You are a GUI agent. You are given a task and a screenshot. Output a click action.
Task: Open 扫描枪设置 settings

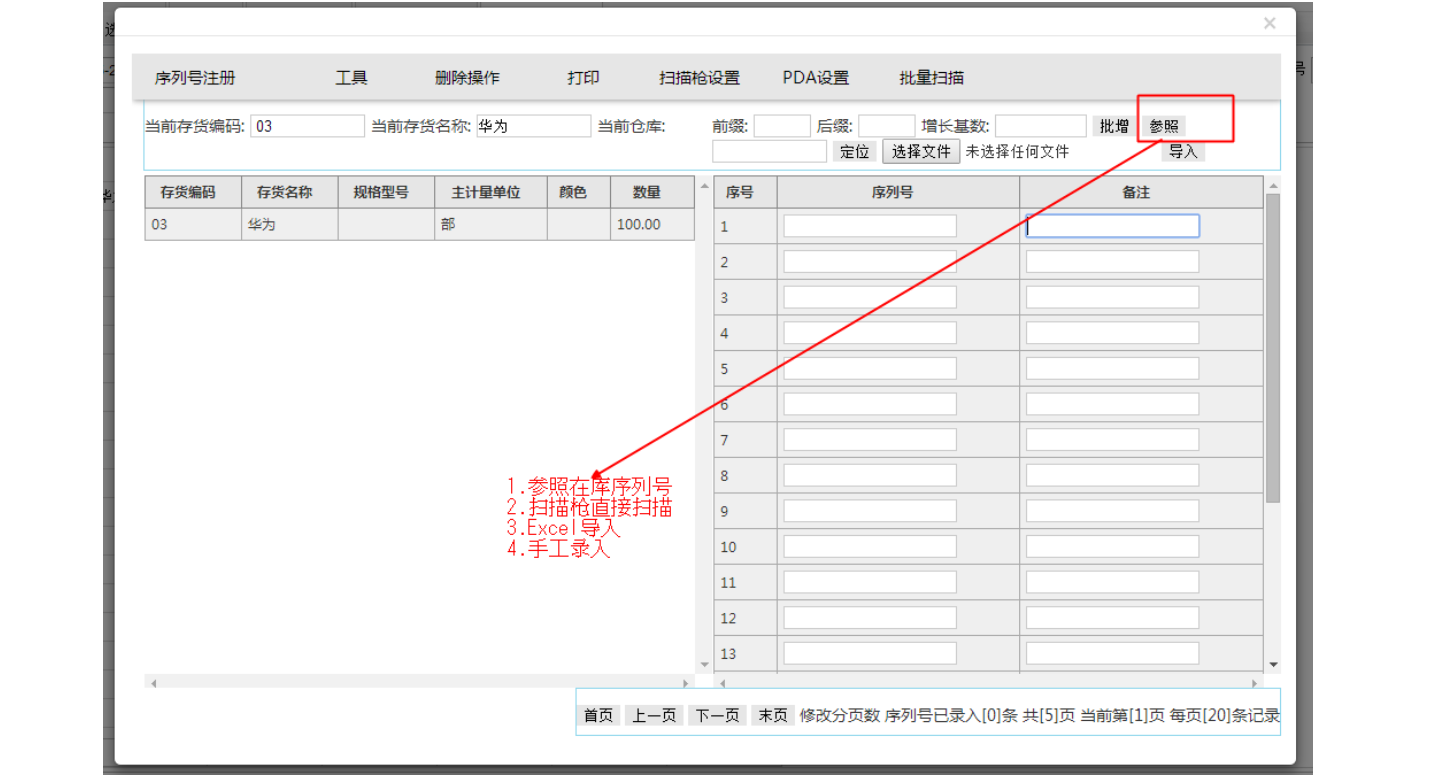coord(699,78)
